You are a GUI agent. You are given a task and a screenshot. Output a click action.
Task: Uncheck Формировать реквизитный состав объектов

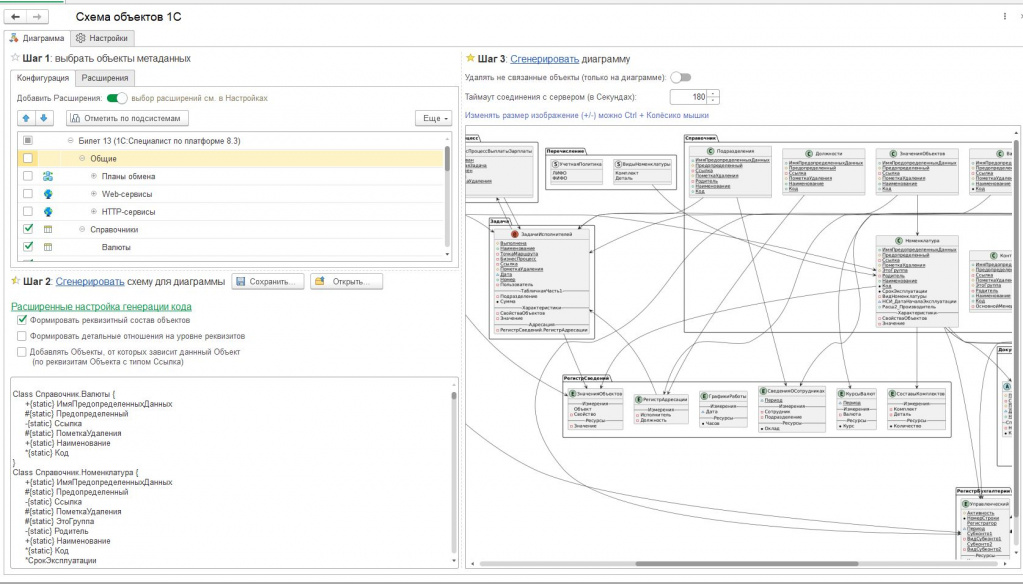pyautogui.click(x=22, y=320)
